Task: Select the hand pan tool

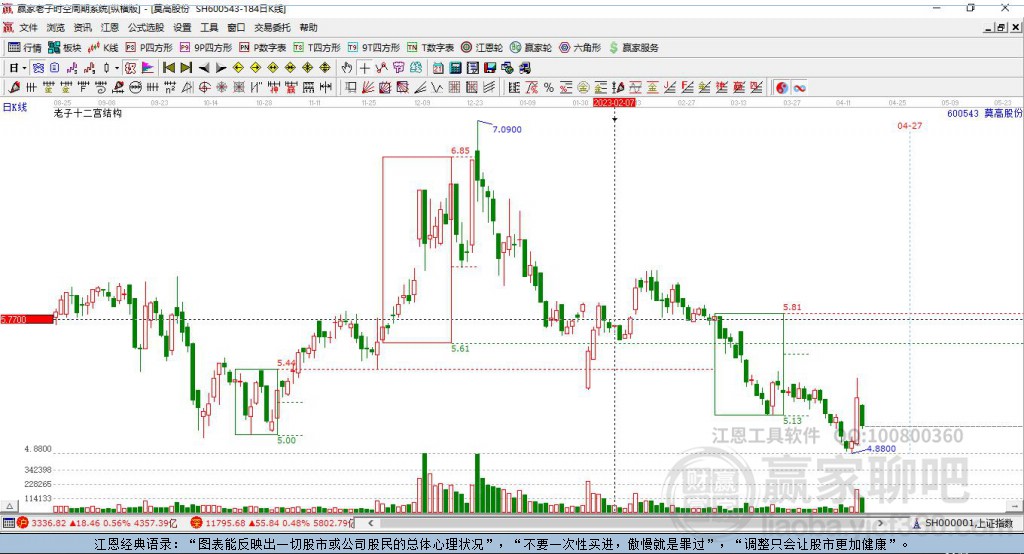Action: pyautogui.click(x=347, y=68)
